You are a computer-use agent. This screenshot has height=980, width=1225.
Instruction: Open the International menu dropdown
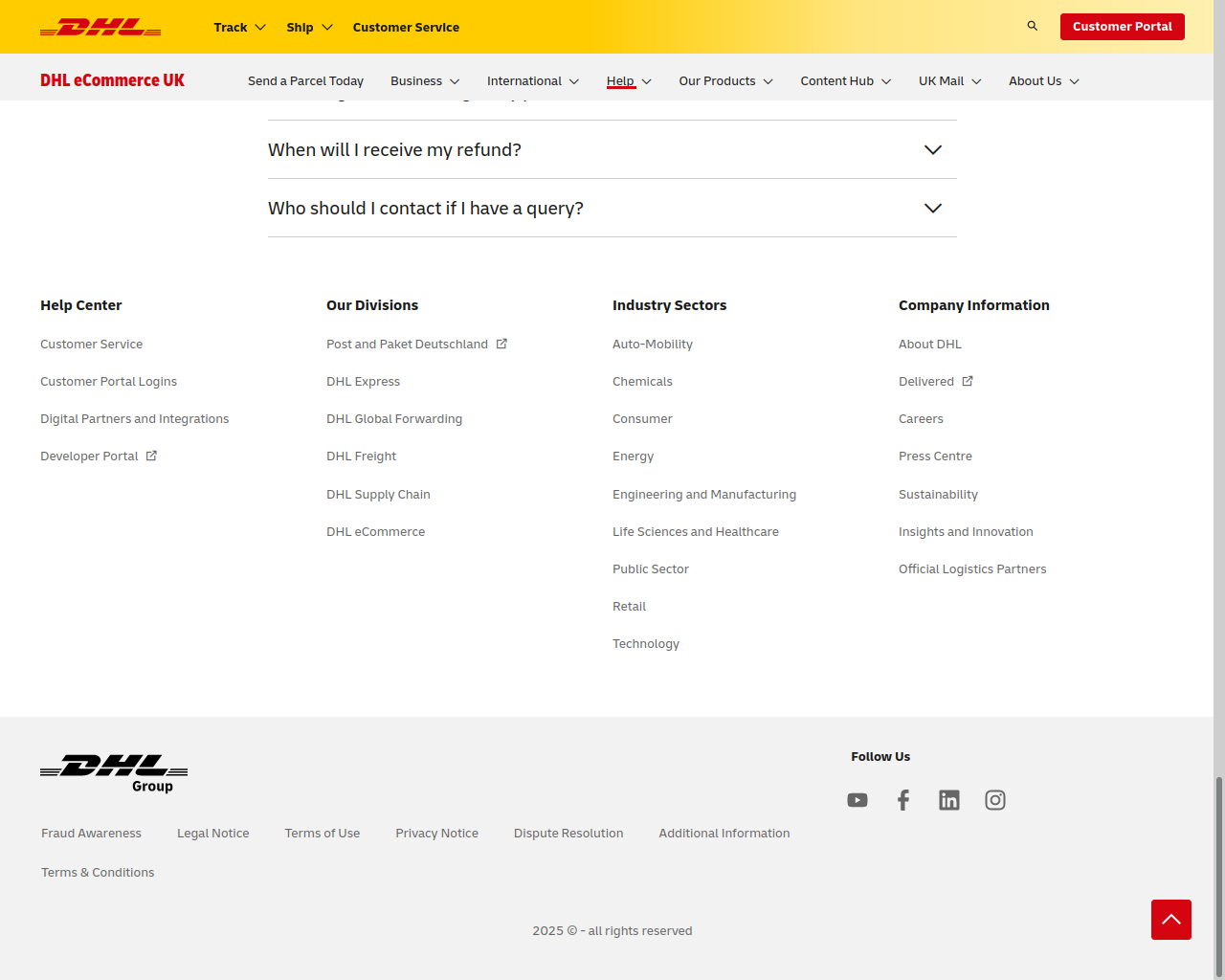(533, 81)
